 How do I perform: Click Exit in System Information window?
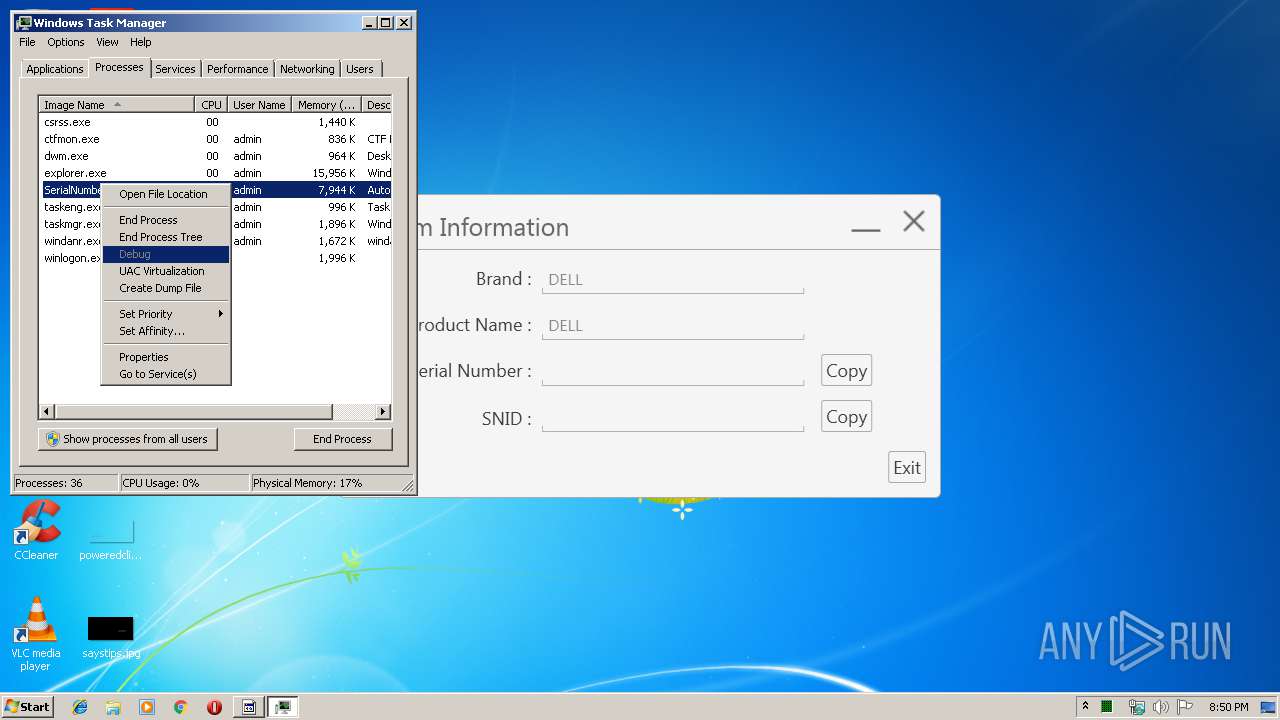click(907, 467)
